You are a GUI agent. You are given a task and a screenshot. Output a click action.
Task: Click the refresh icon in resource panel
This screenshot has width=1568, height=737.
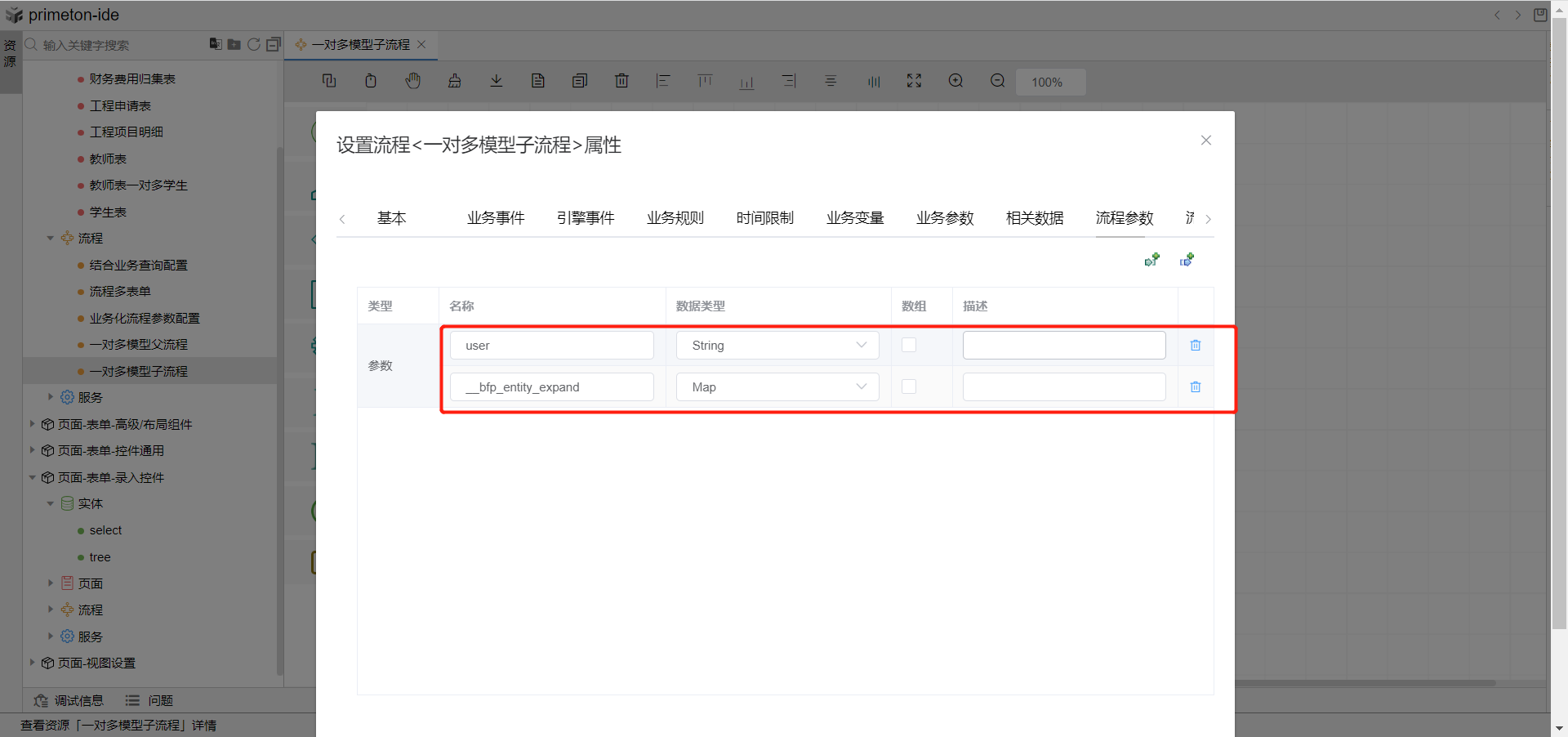(x=254, y=44)
